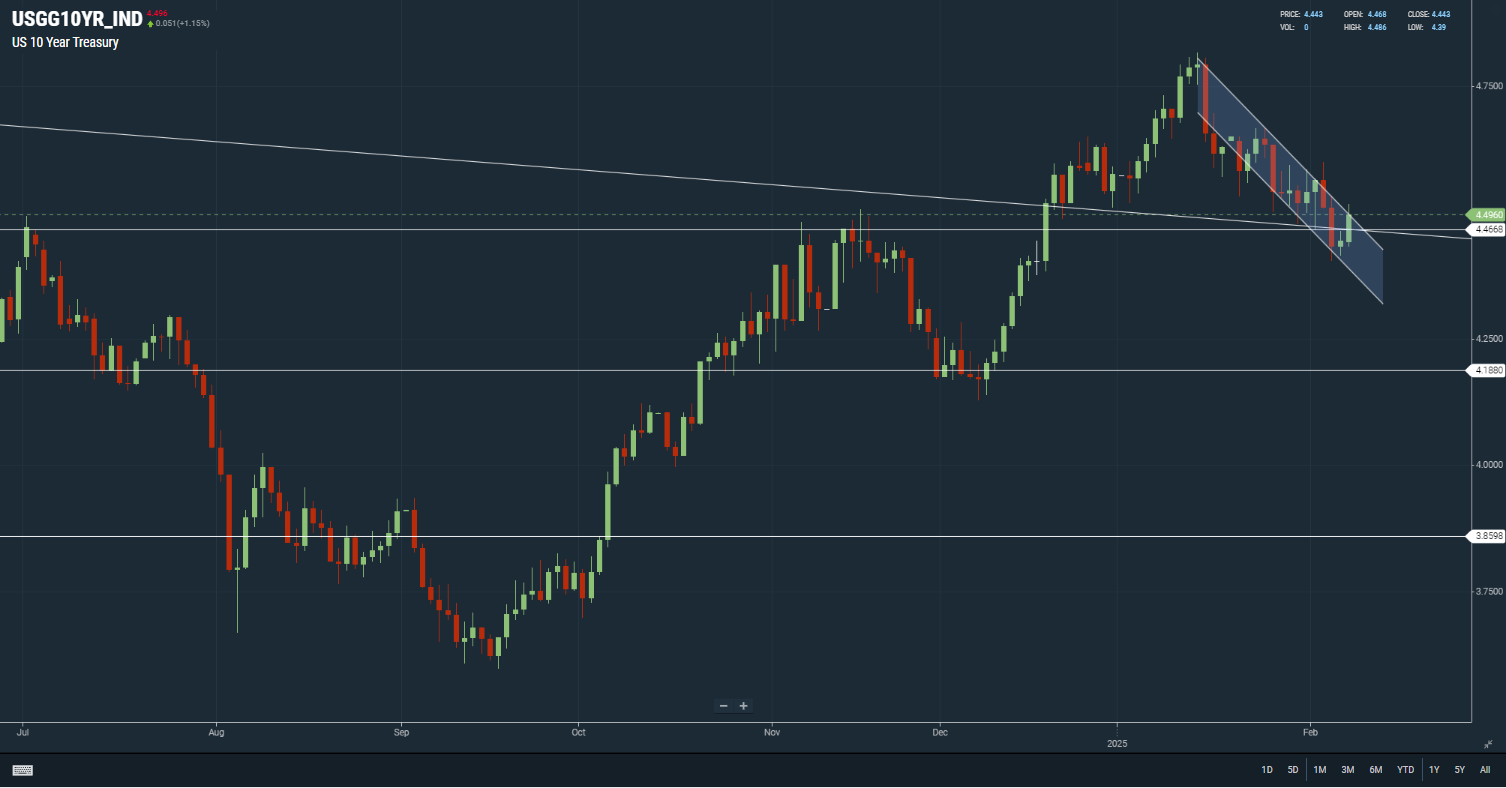The height and width of the screenshot is (788, 1506).
Task: View the 5Y range
Action: coord(1460,770)
